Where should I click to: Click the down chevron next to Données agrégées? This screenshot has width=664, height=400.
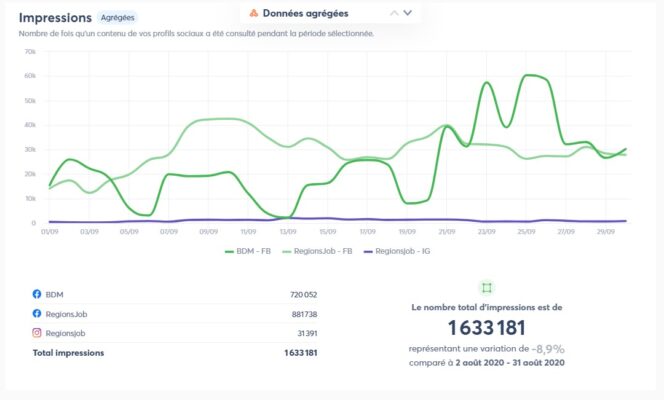408,13
